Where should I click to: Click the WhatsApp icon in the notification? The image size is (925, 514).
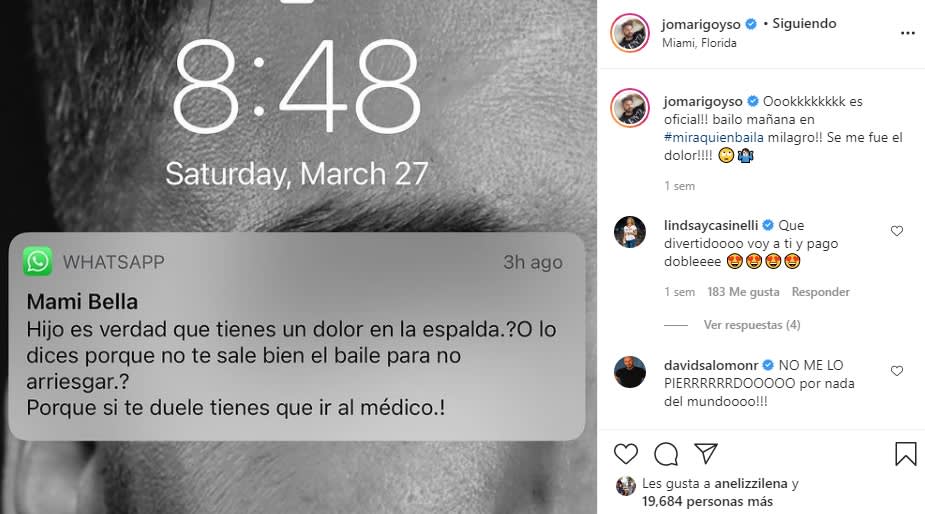point(38,261)
